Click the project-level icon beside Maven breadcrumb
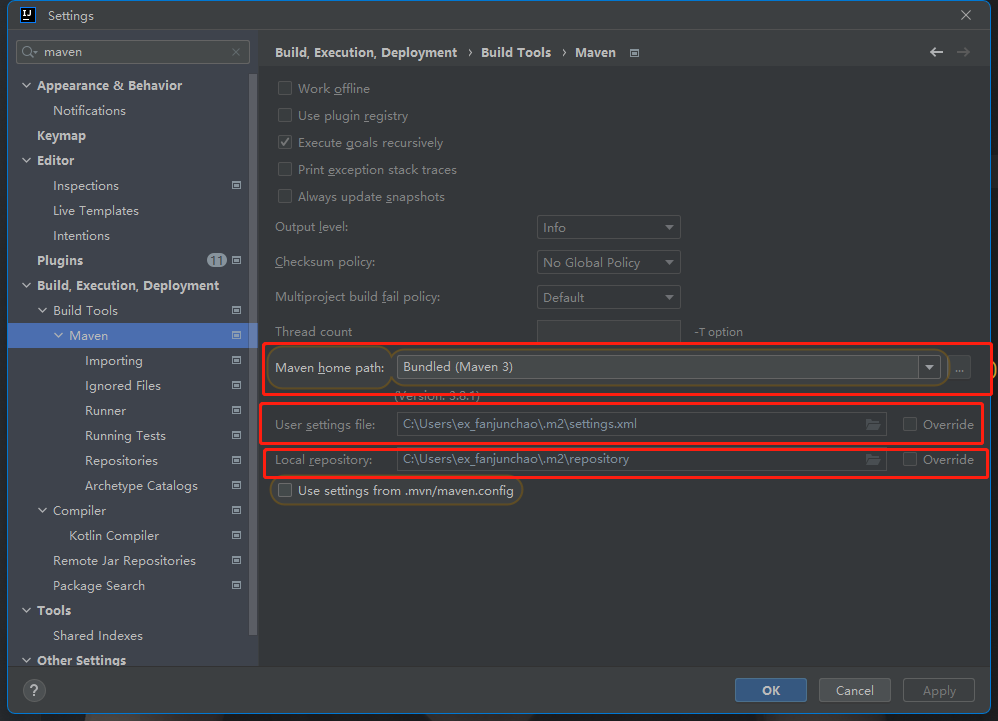The width and height of the screenshot is (998, 721). (635, 53)
